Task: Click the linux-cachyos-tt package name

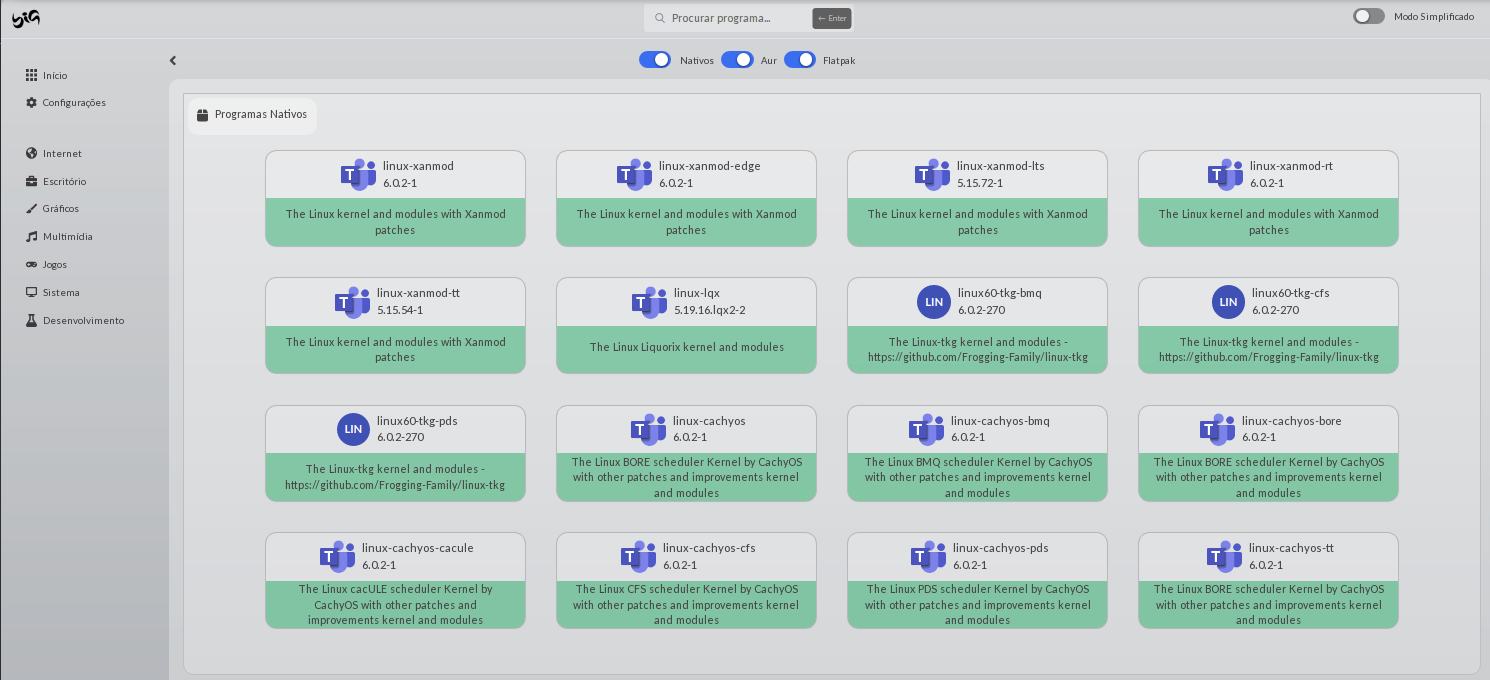Action: 1291,548
